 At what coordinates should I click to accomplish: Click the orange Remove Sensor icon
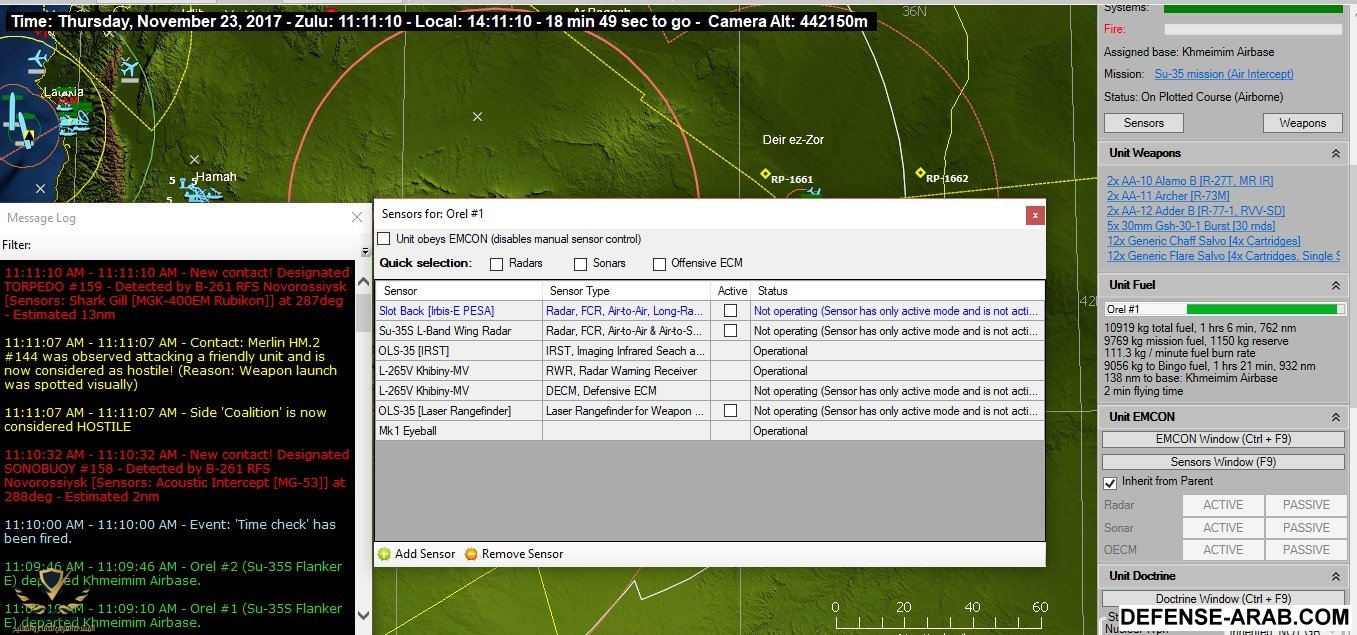pyautogui.click(x=471, y=554)
